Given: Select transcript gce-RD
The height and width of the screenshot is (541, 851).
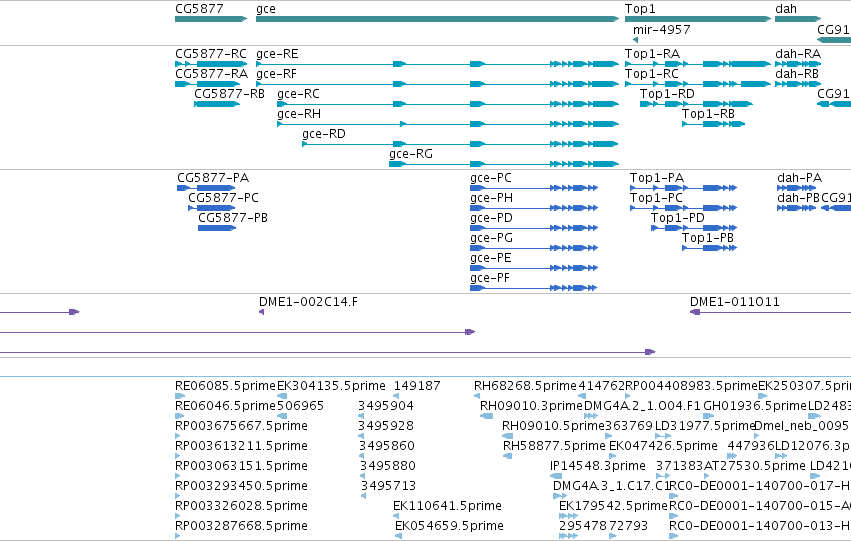Looking at the screenshot, I should pos(460,144).
